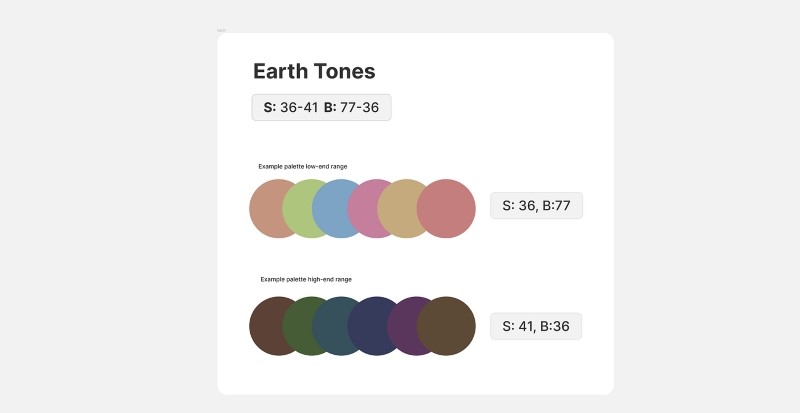Select the 'Earth Tones' heading
The image size is (800, 413).
click(x=314, y=71)
